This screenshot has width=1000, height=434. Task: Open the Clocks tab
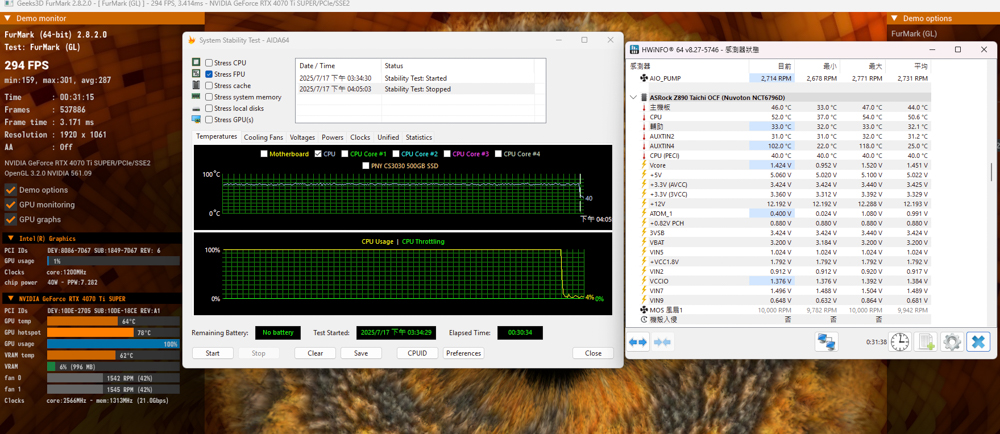tap(360, 137)
